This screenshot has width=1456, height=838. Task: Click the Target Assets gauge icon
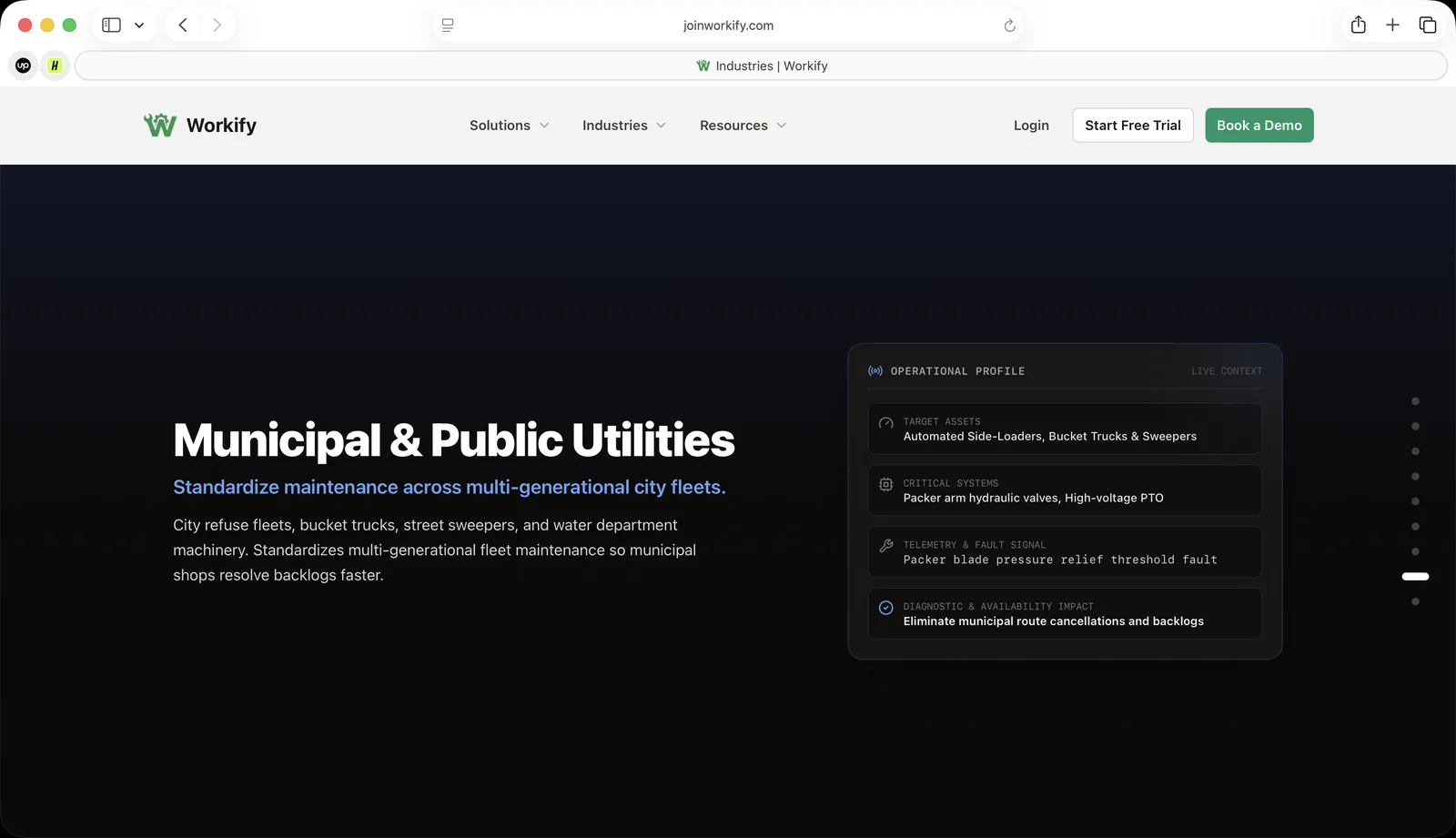885,423
